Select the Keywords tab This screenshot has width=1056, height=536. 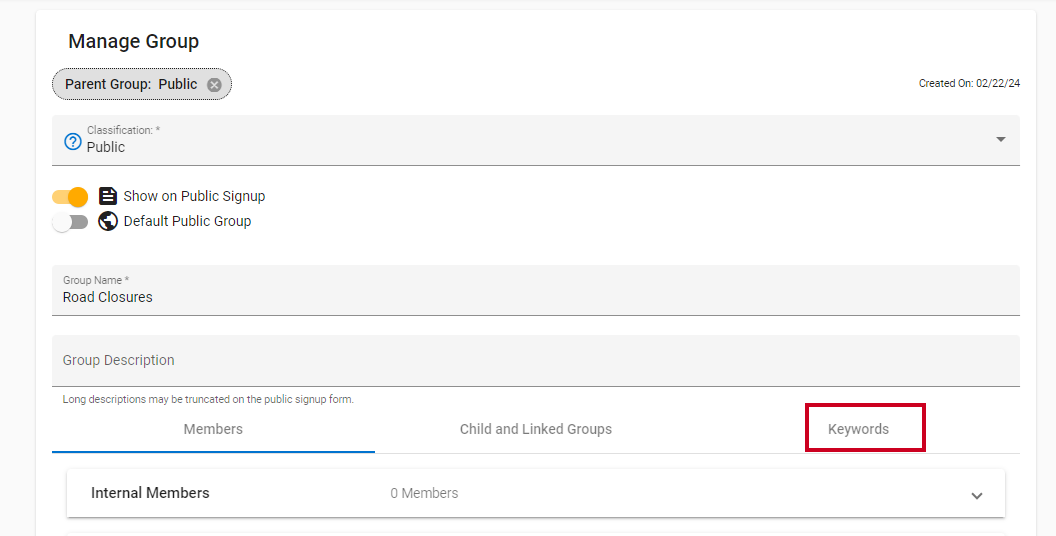pos(859,430)
